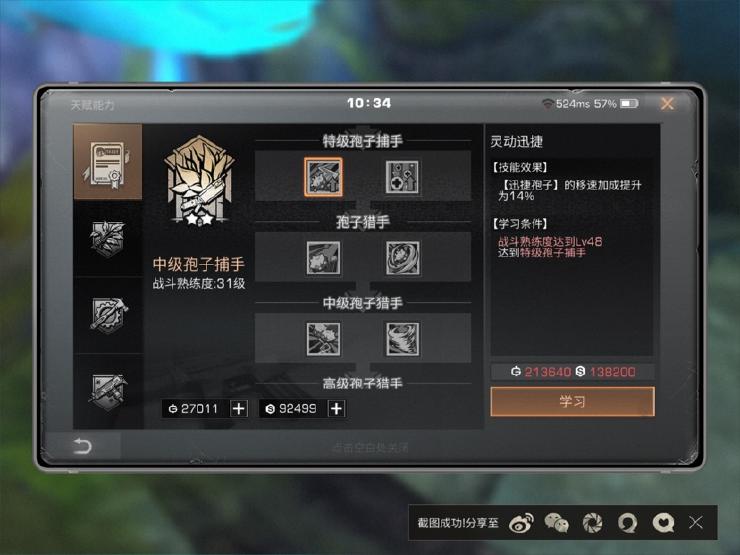Select the swirl skill icon under 孢子猎手
This screenshot has width=740, height=555.
tap(403, 258)
